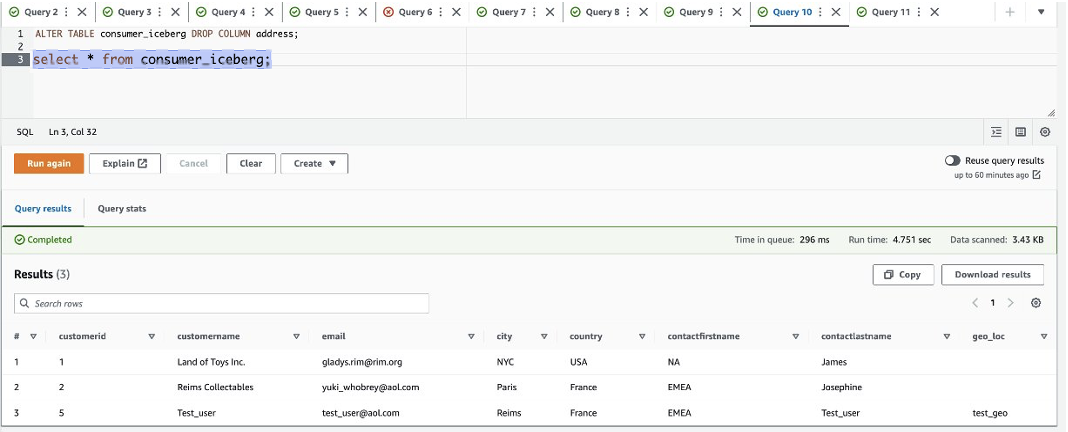
Task: Switch to the Query stats tab
Action: [x=122, y=209]
